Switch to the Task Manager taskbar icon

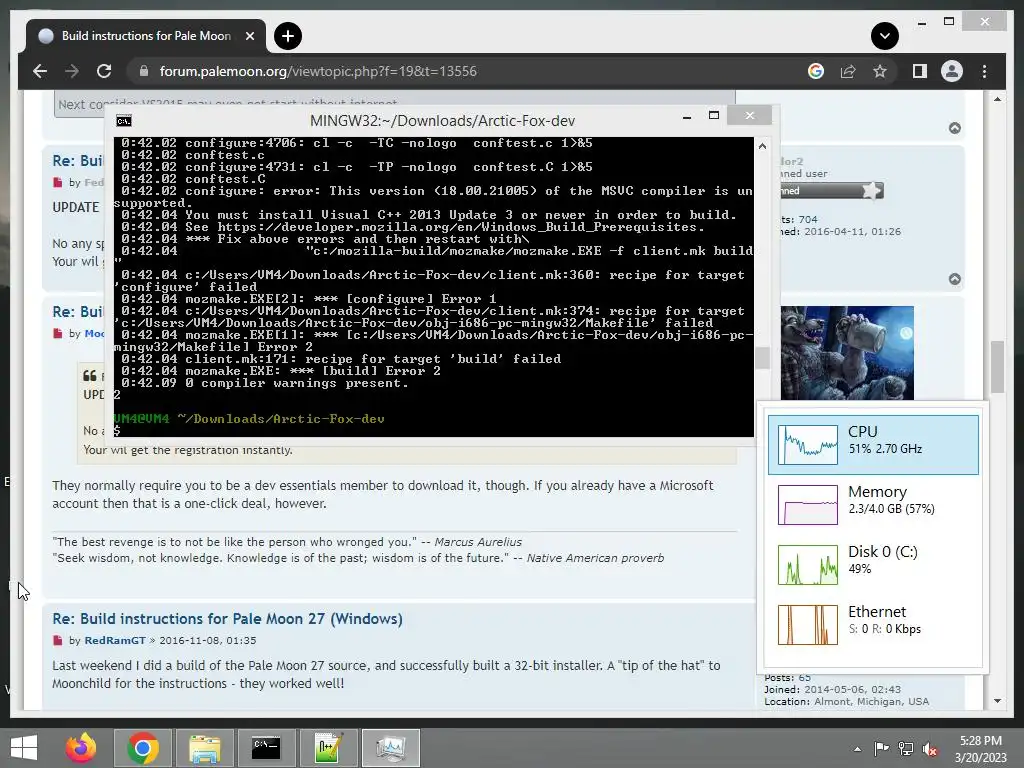(x=391, y=748)
